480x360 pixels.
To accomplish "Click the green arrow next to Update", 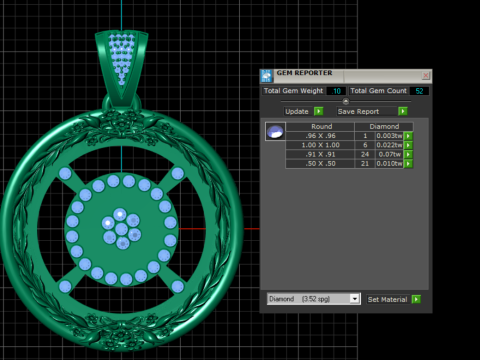I will [x=319, y=111].
